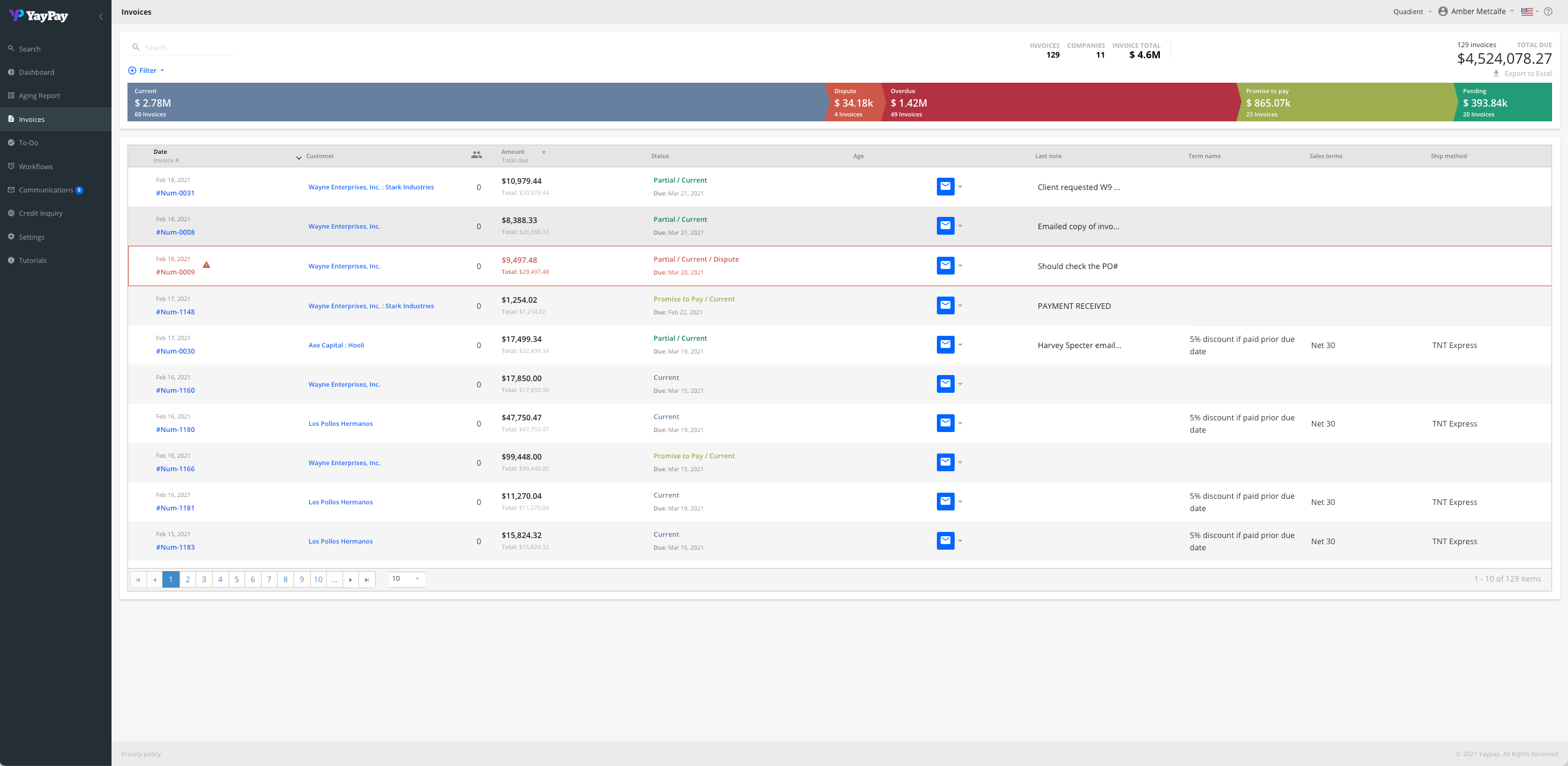Click the help question mark icon
The height and width of the screenshot is (766, 1568).
1548,12
